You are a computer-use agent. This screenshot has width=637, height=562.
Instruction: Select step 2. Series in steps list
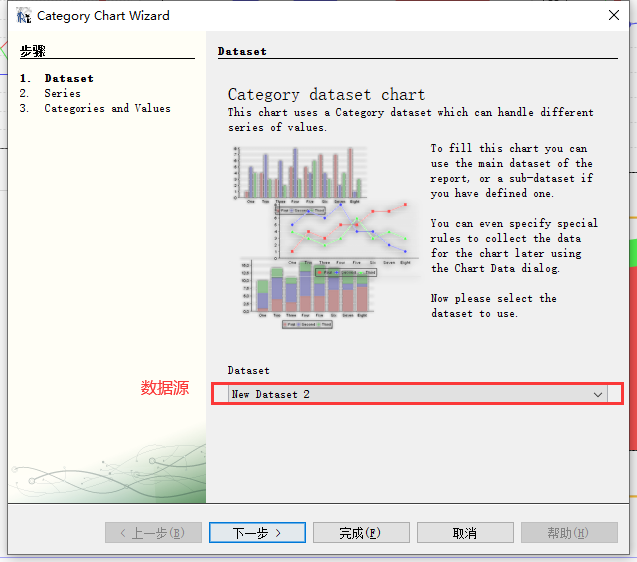click(50, 93)
